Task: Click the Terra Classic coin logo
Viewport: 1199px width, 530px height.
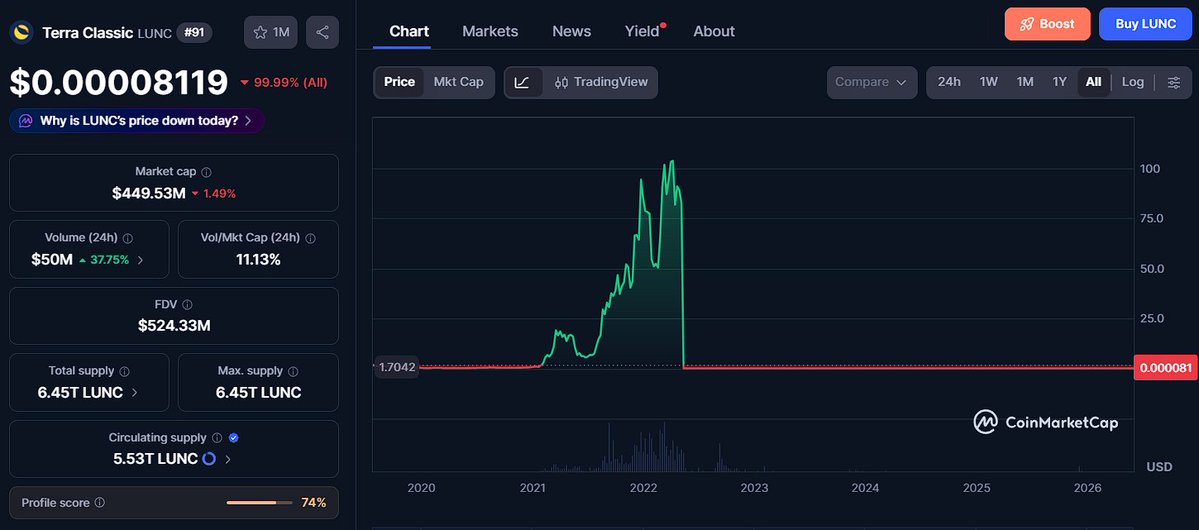Action: coord(21,32)
